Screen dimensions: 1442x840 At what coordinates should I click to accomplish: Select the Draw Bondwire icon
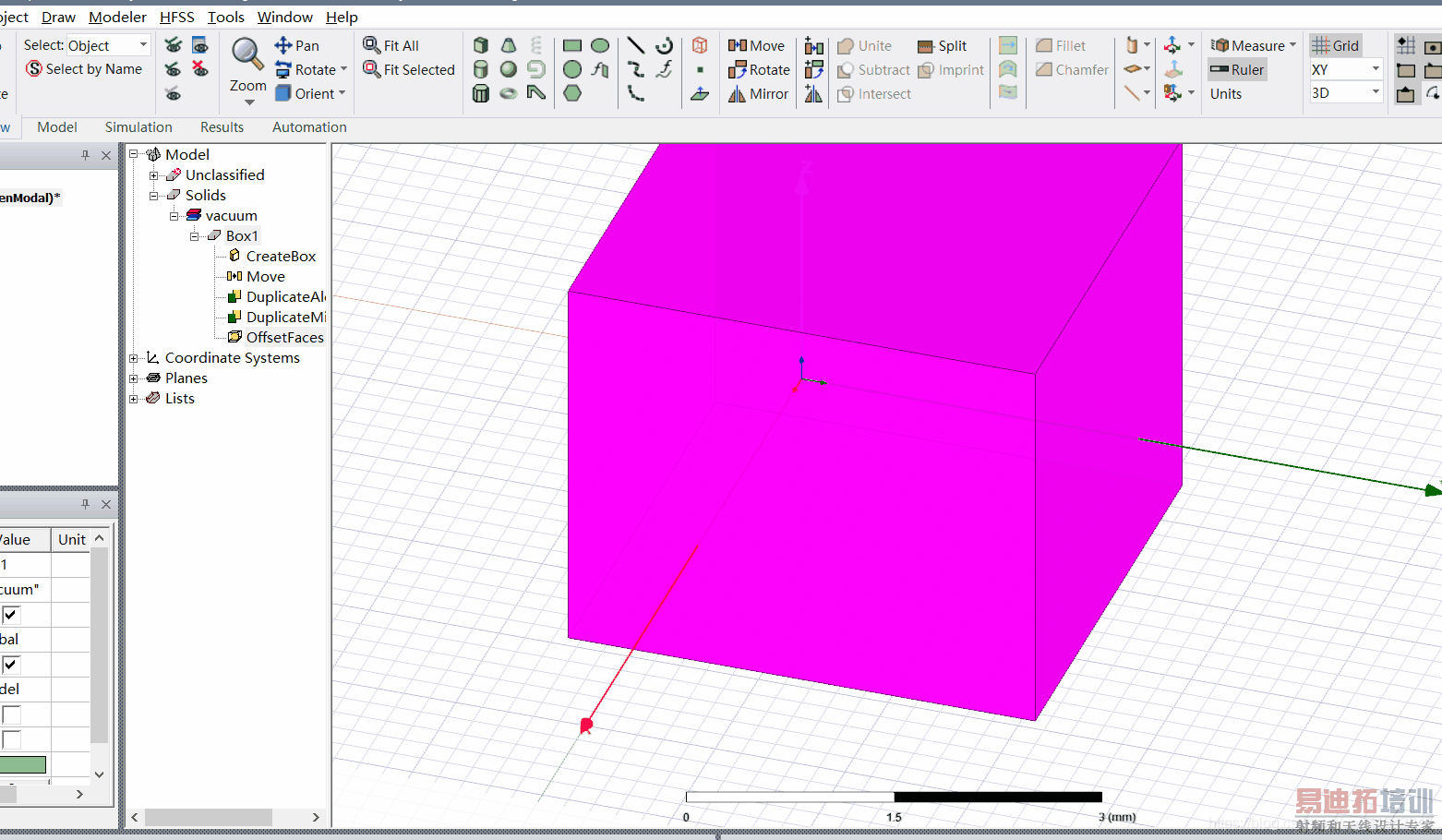coord(535,93)
